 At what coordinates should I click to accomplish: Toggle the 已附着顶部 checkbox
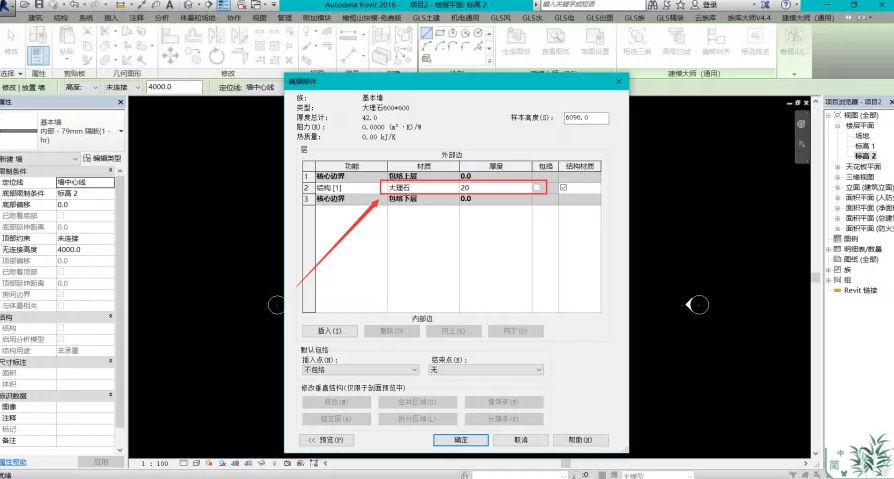coord(61,272)
